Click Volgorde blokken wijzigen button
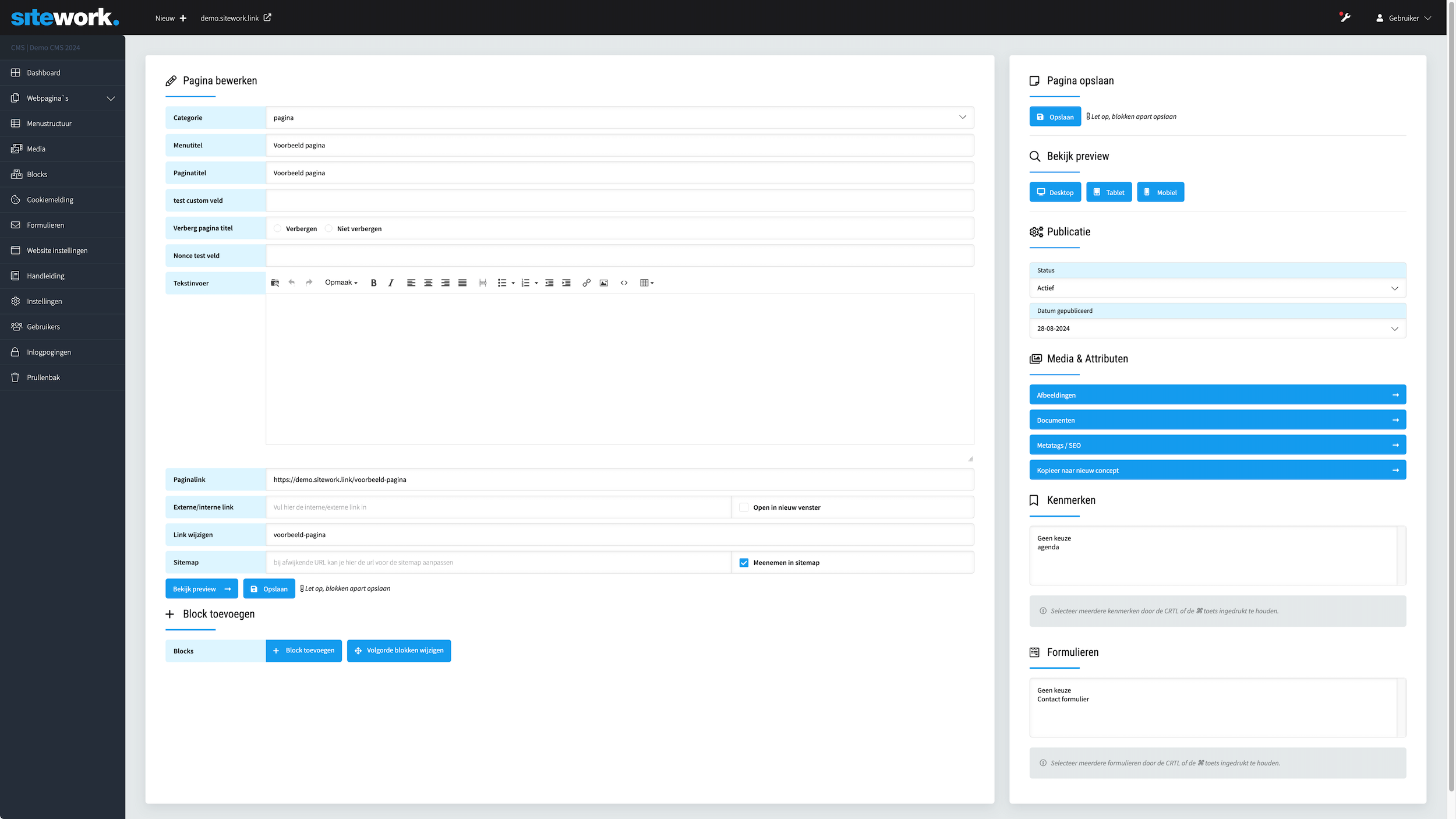Image resolution: width=1456 pixels, height=819 pixels. 399,651
